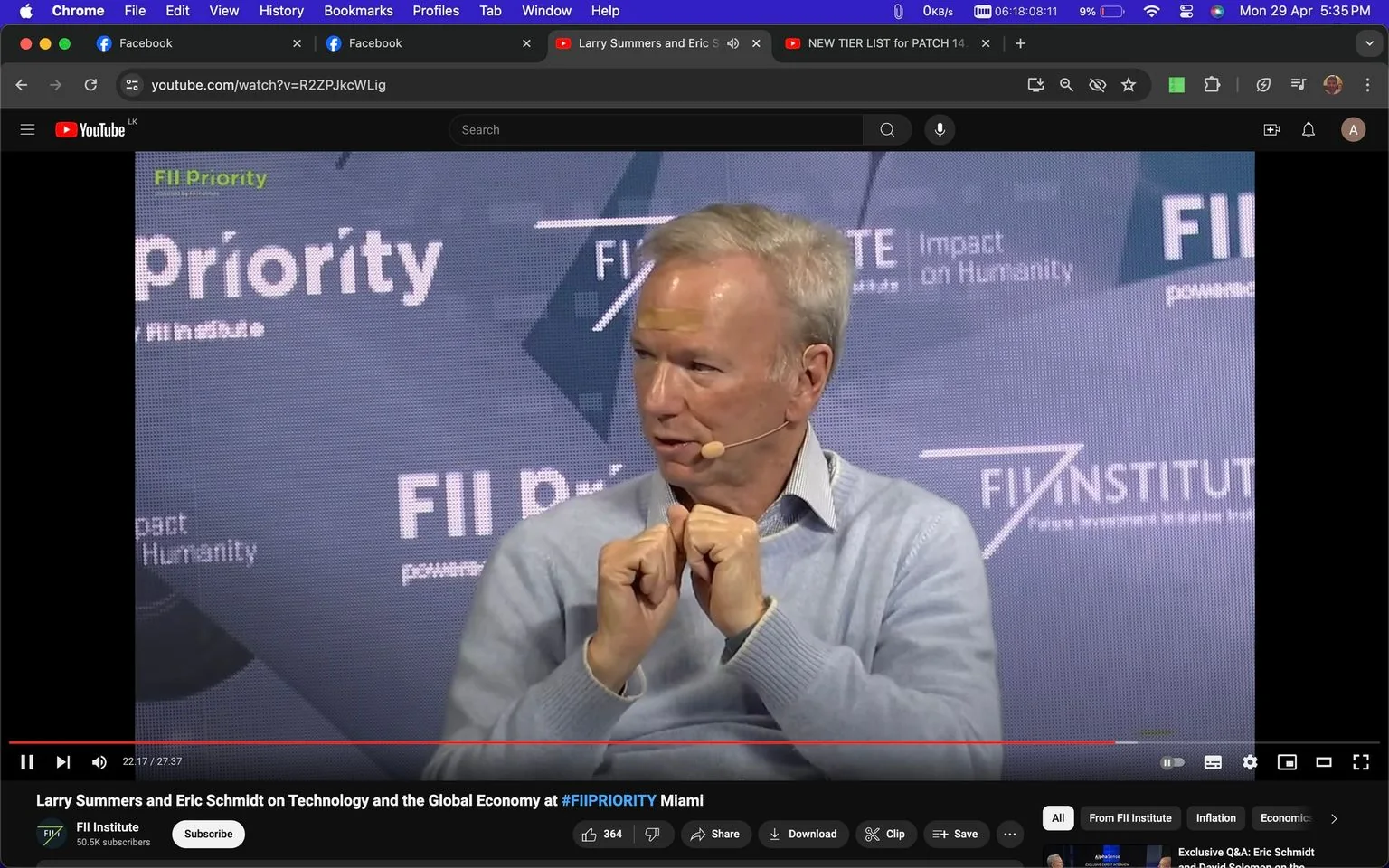
Task: Open the Bookmarks menu
Action: click(358, 11)
